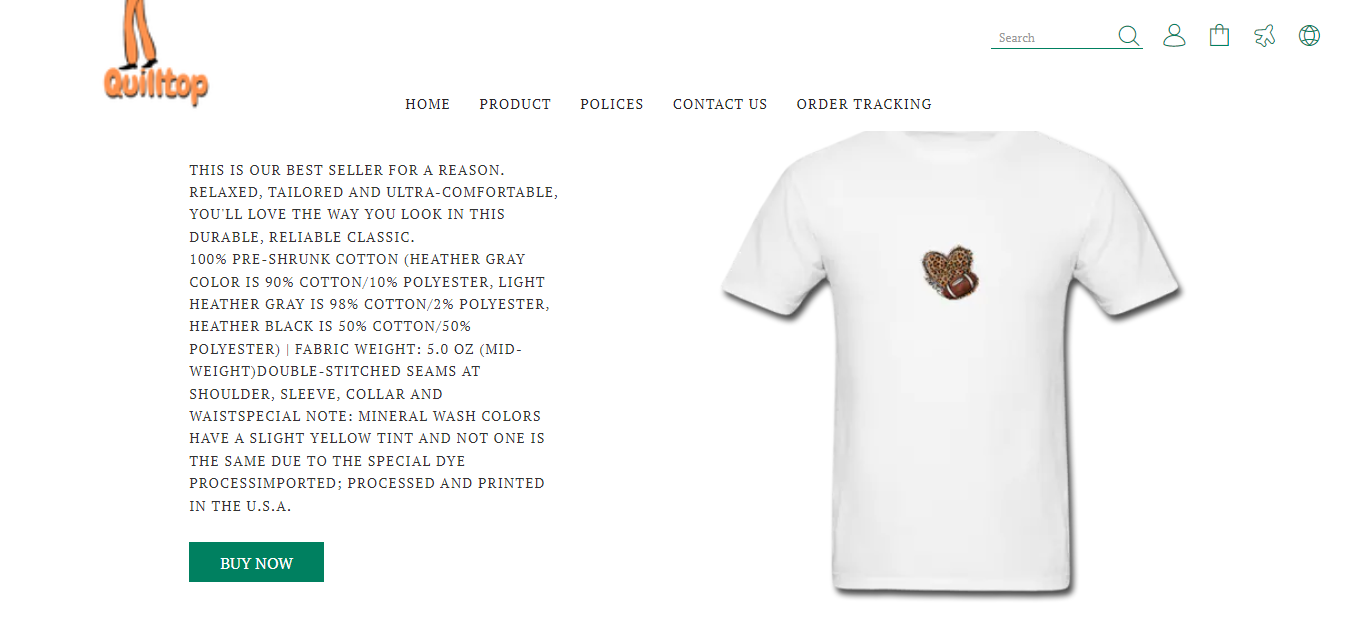Click the Quilltop logo text
This screenshot has height=635, width=1366.
pyautogui.click(x=156, y=84)
